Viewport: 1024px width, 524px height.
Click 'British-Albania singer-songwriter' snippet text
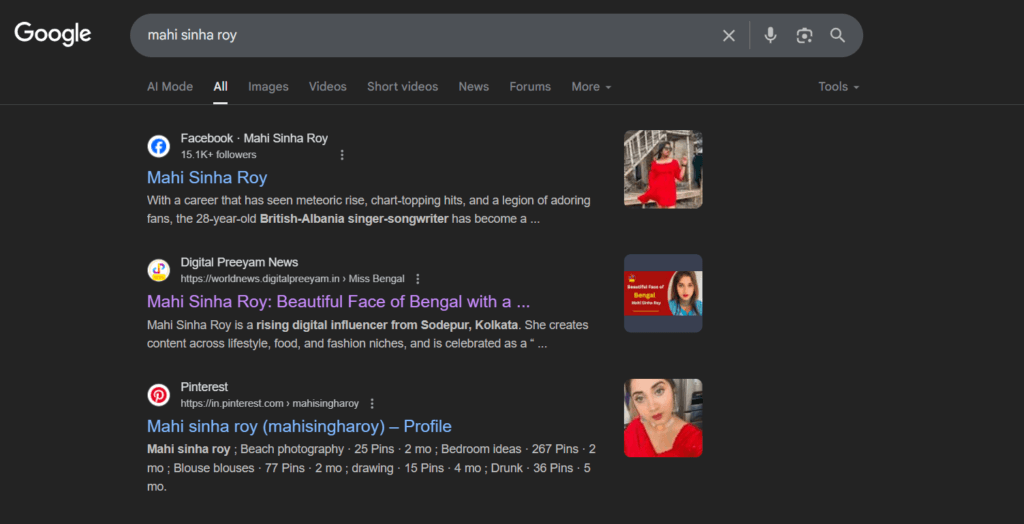[354, 219]
